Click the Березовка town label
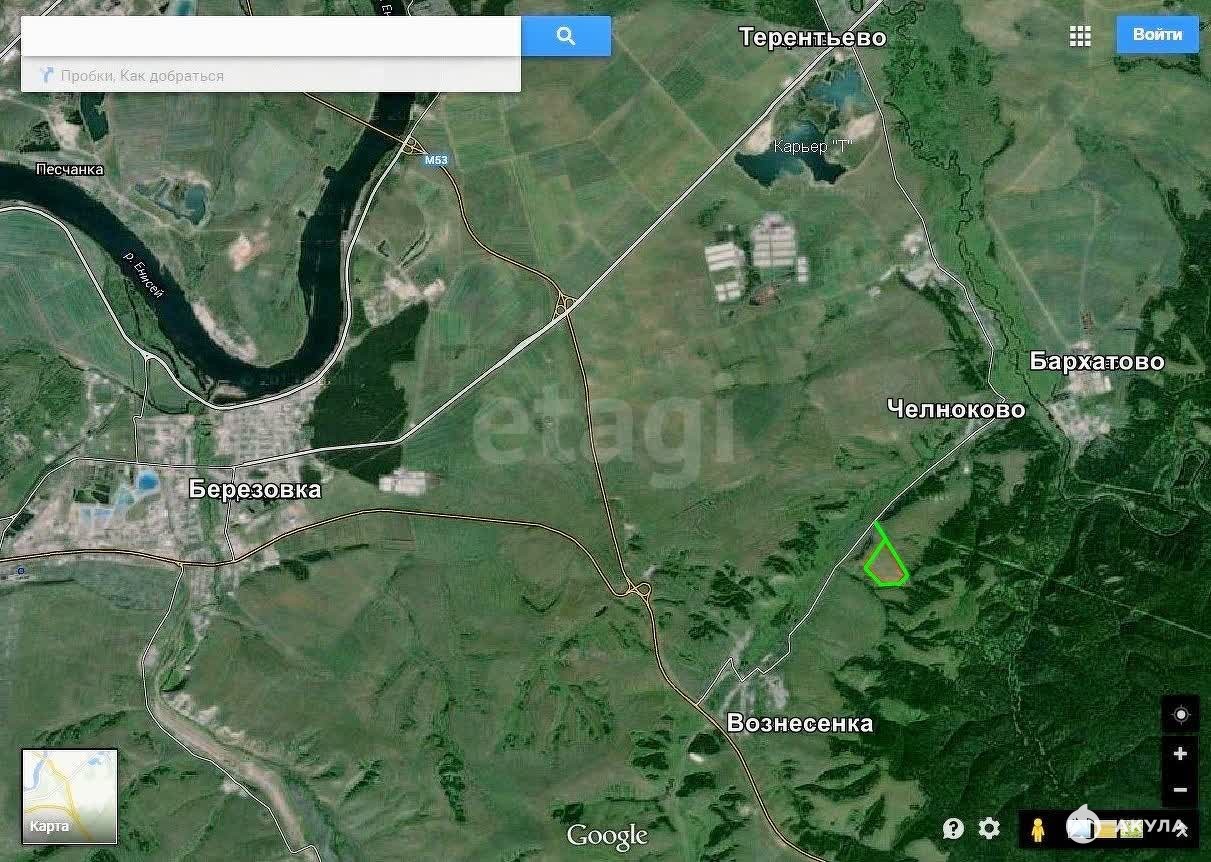 pos(255,489)
